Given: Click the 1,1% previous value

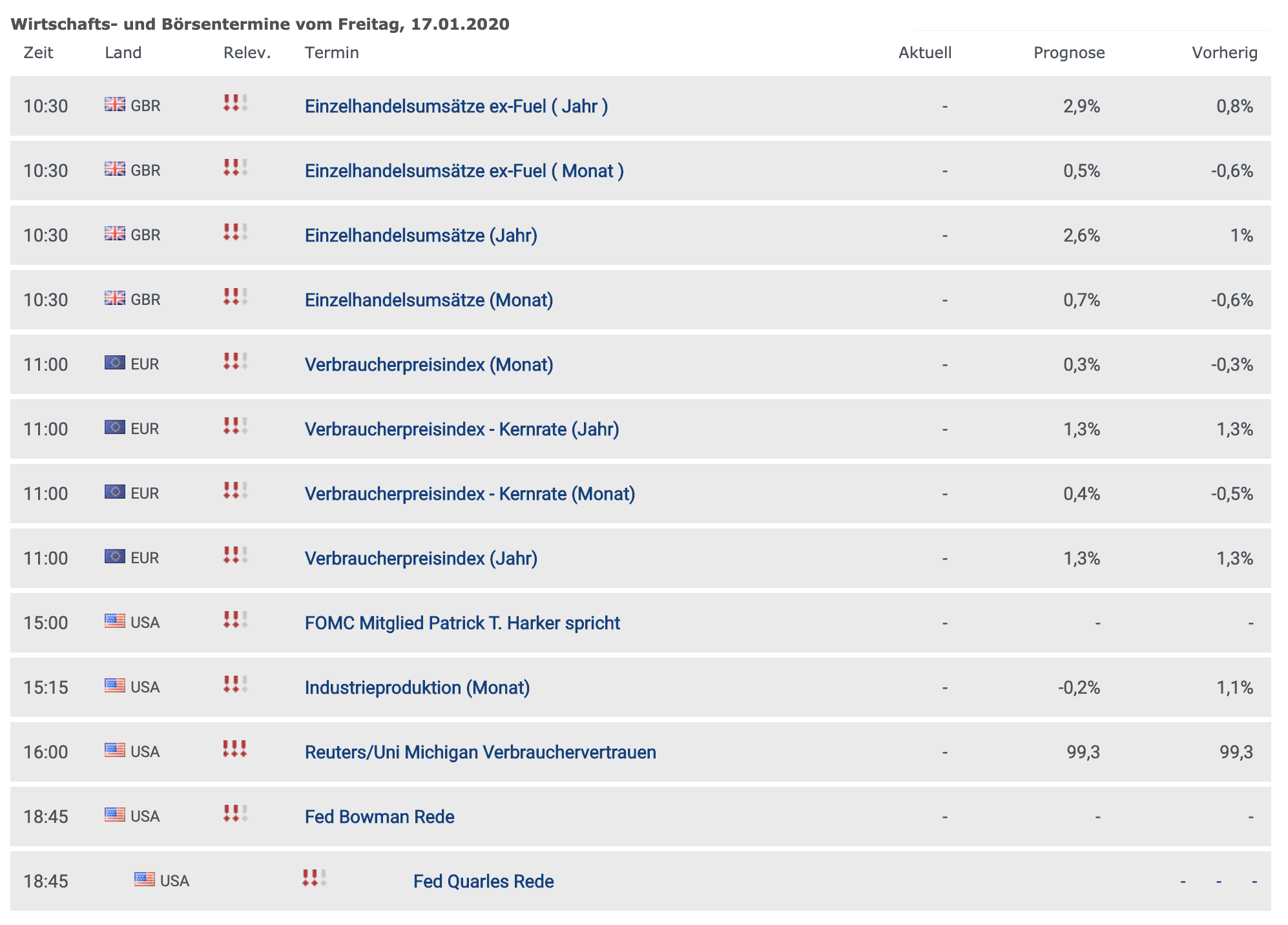Looking at the screenshot, I should (1234, 687).
